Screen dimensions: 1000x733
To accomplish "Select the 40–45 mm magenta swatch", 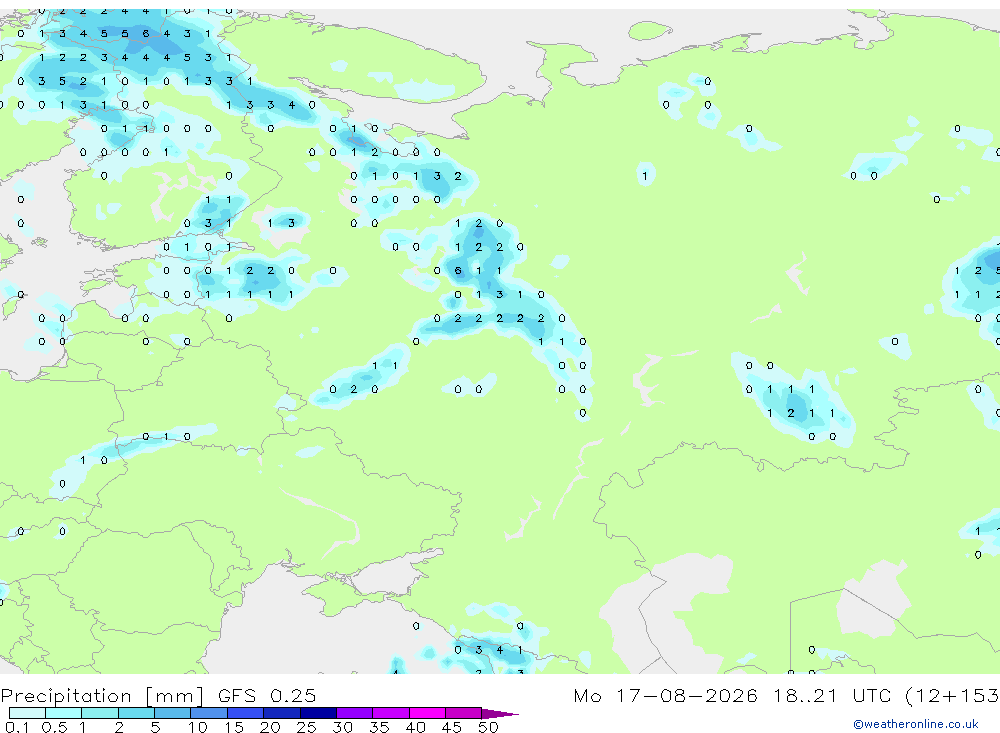I will point(427,713).
